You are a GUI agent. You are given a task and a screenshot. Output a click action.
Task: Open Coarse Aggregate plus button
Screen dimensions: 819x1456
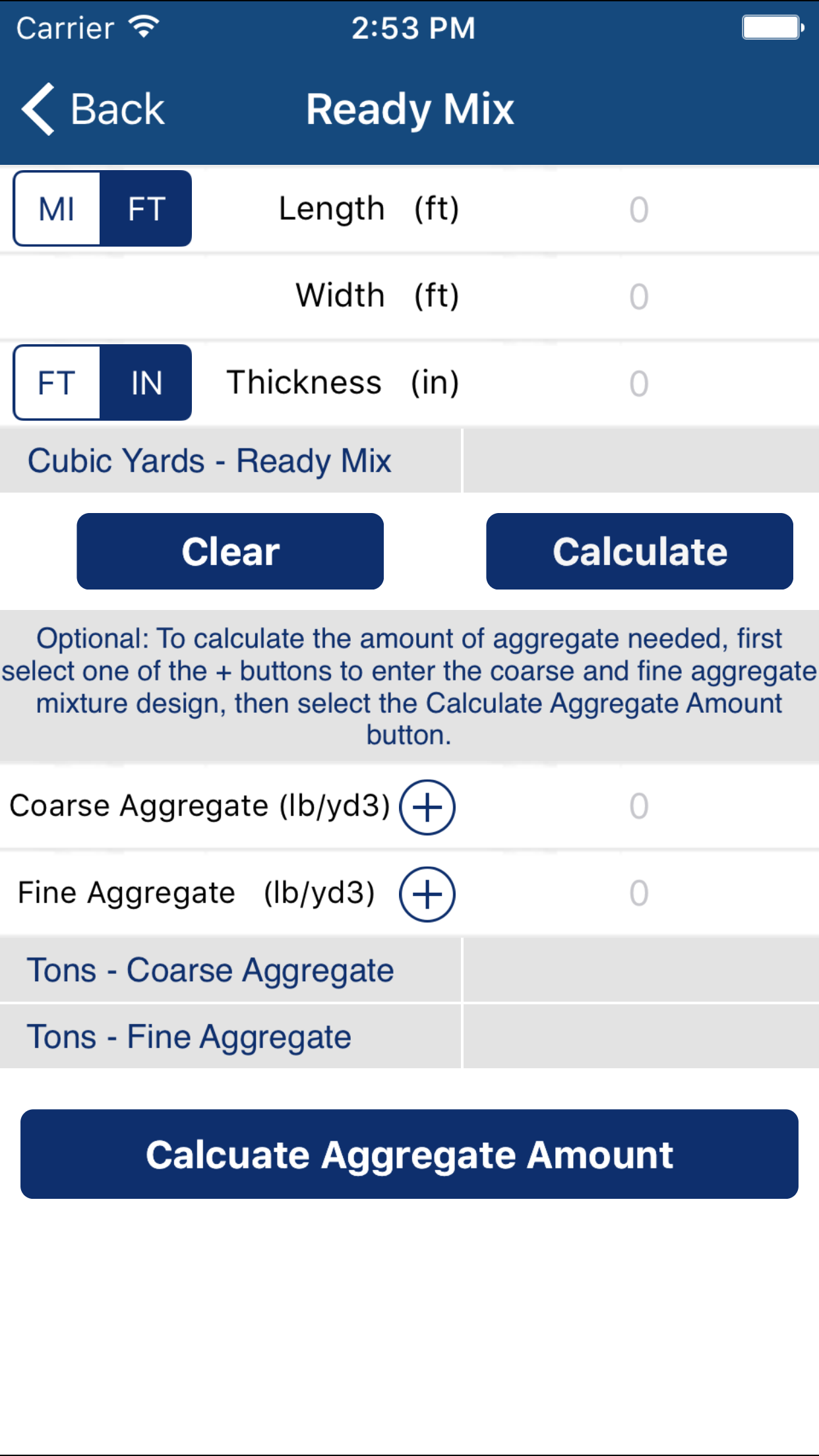point(427,807)
